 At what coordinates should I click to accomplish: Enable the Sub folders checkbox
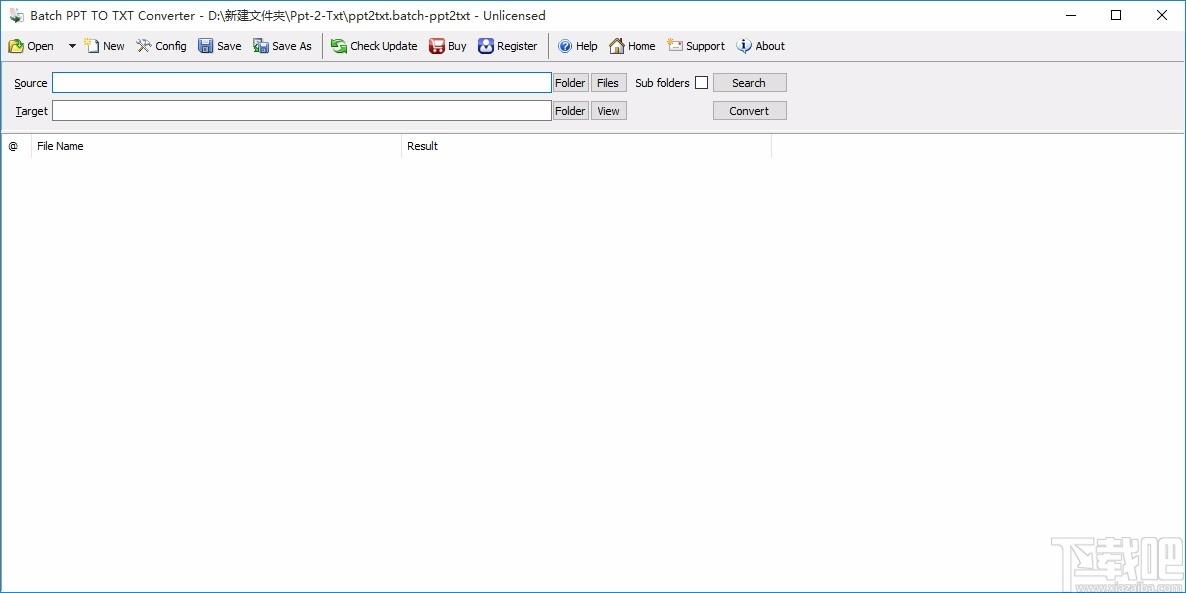pos(701,82)
